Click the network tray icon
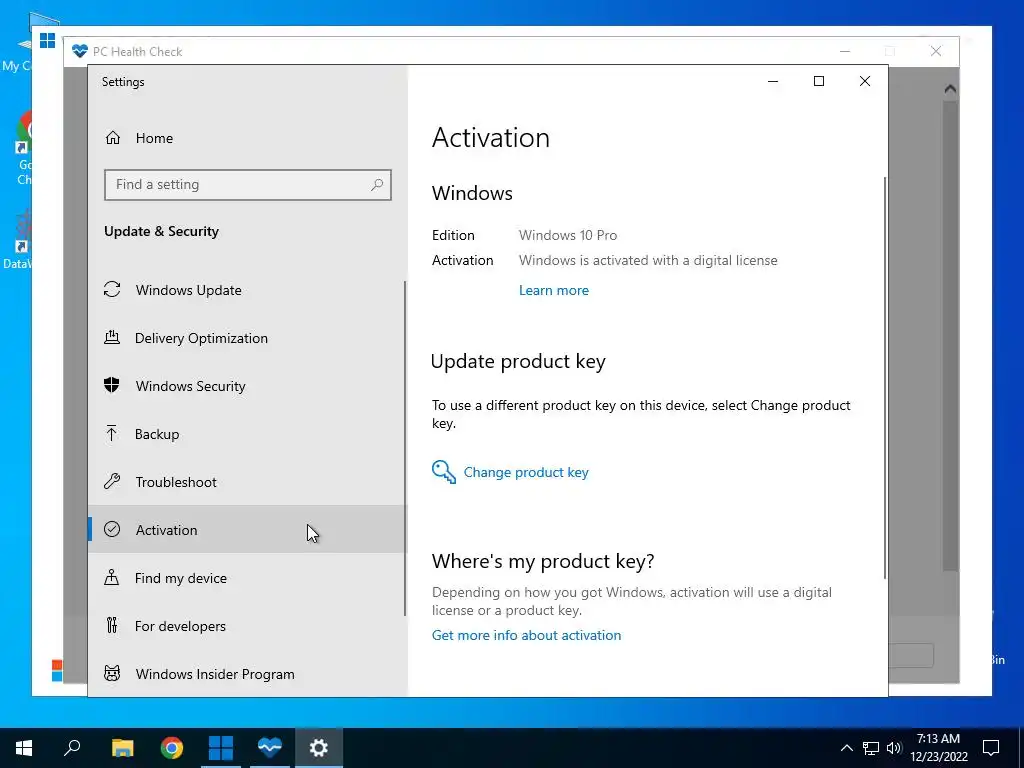1024x768 pixels. point(871,748)
